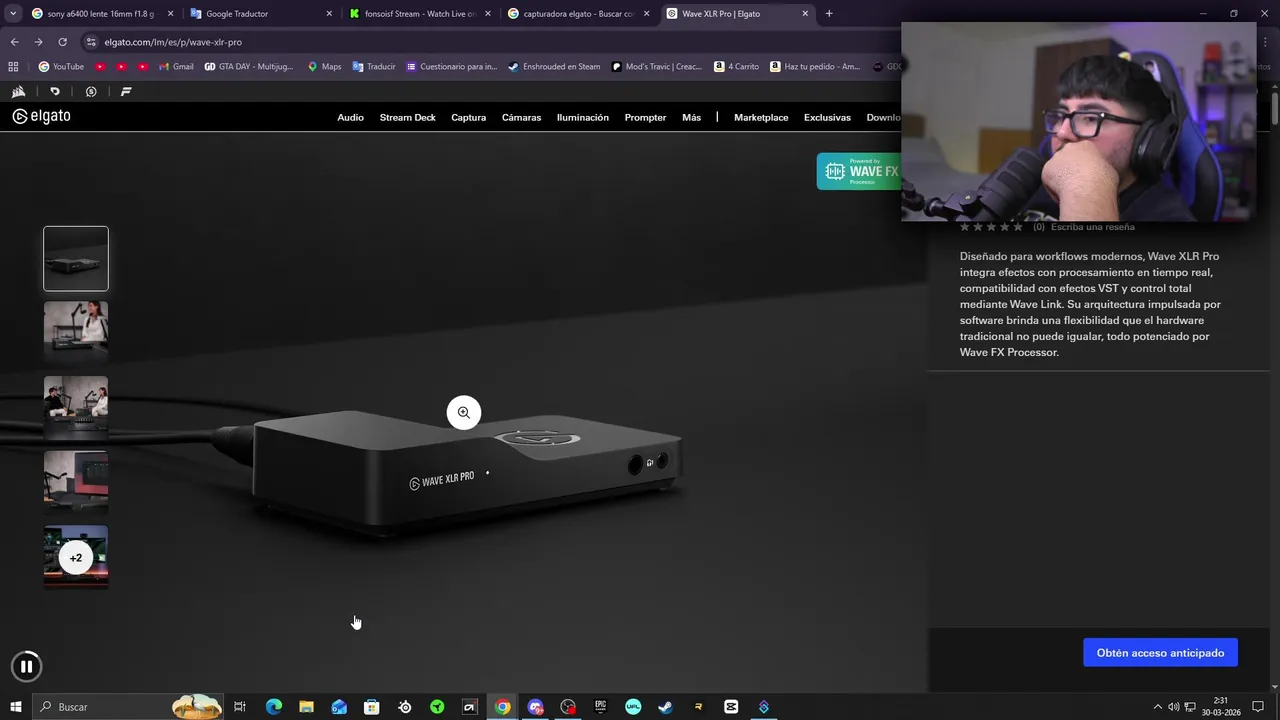
Task: Open Microsoft Store from the taskbar
Action: 372,707
